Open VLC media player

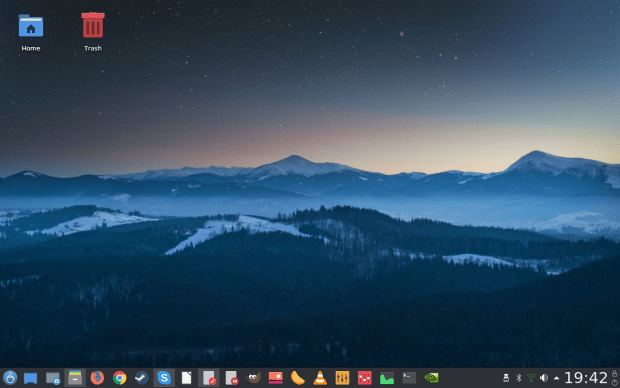point(320,378)
